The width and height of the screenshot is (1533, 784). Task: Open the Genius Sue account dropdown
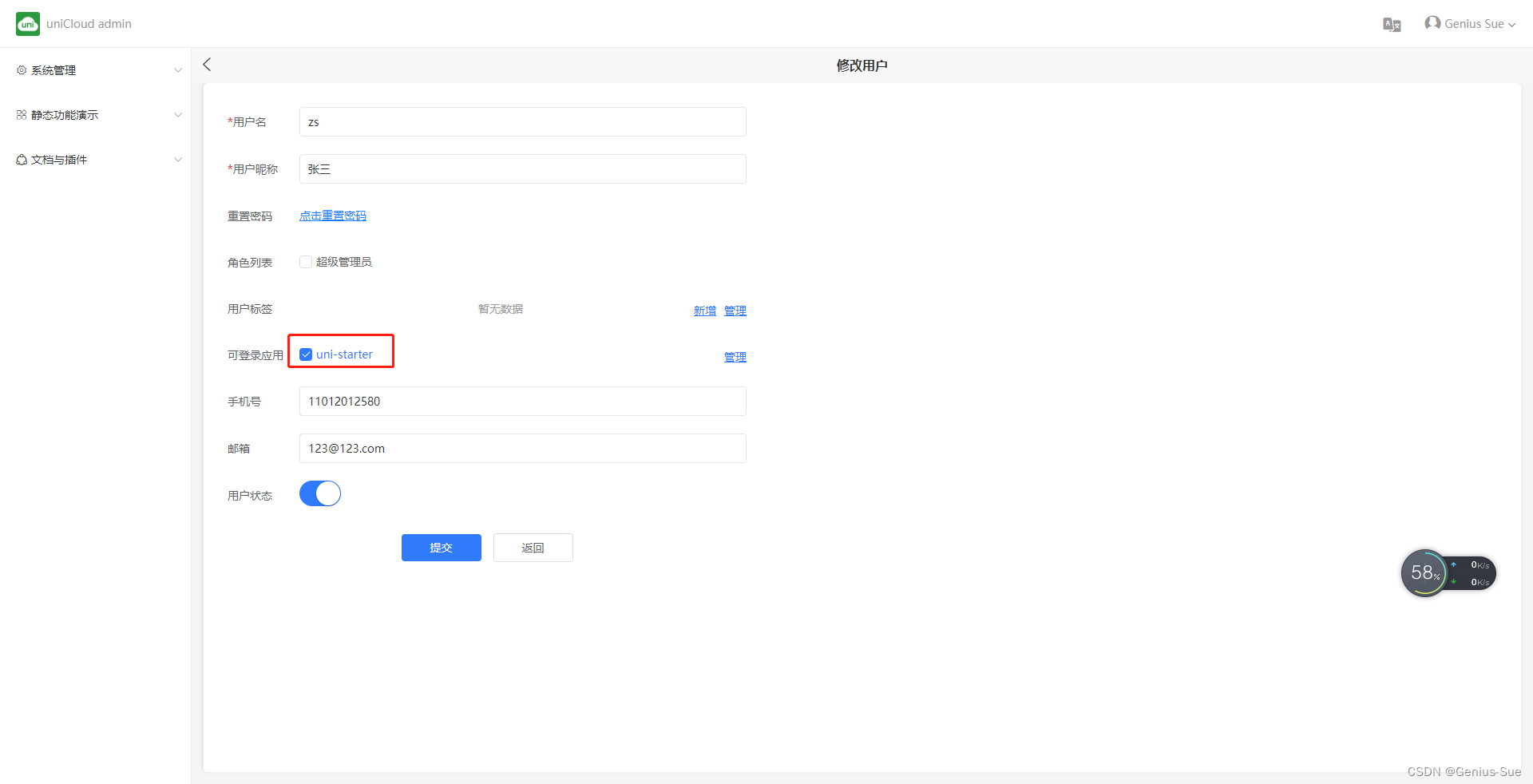coord(1470,24)
